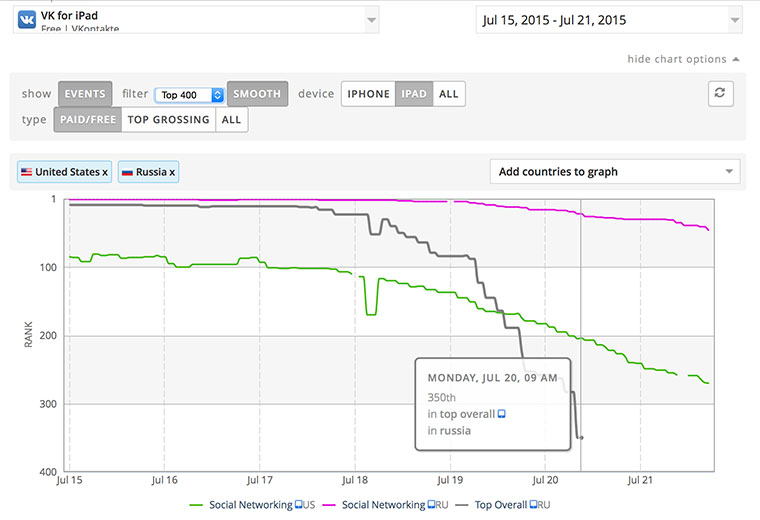Select the IPAD device option

point(414,94)
